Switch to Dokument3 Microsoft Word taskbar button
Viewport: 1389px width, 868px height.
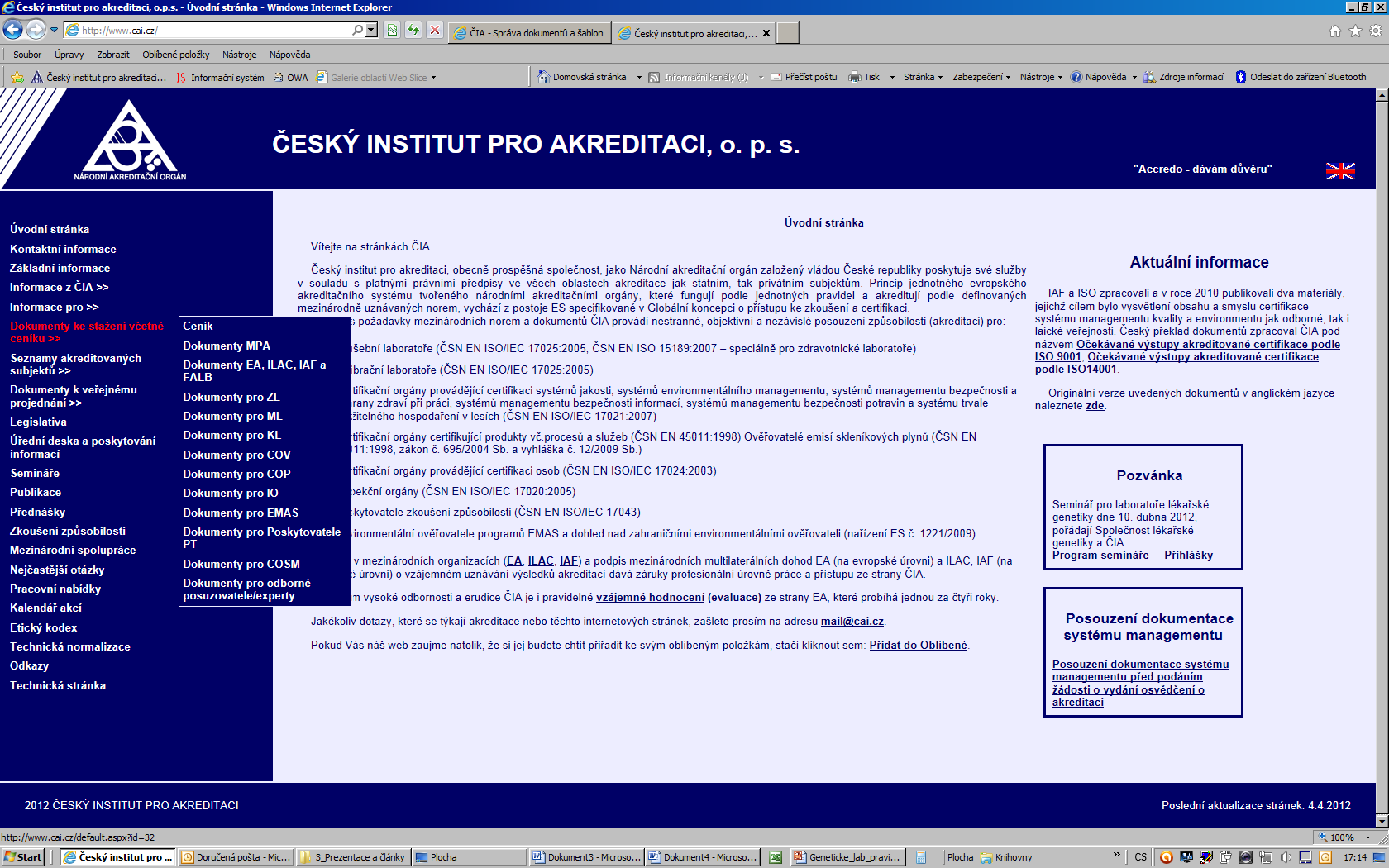pyautogui.click(x=585, y=857)
